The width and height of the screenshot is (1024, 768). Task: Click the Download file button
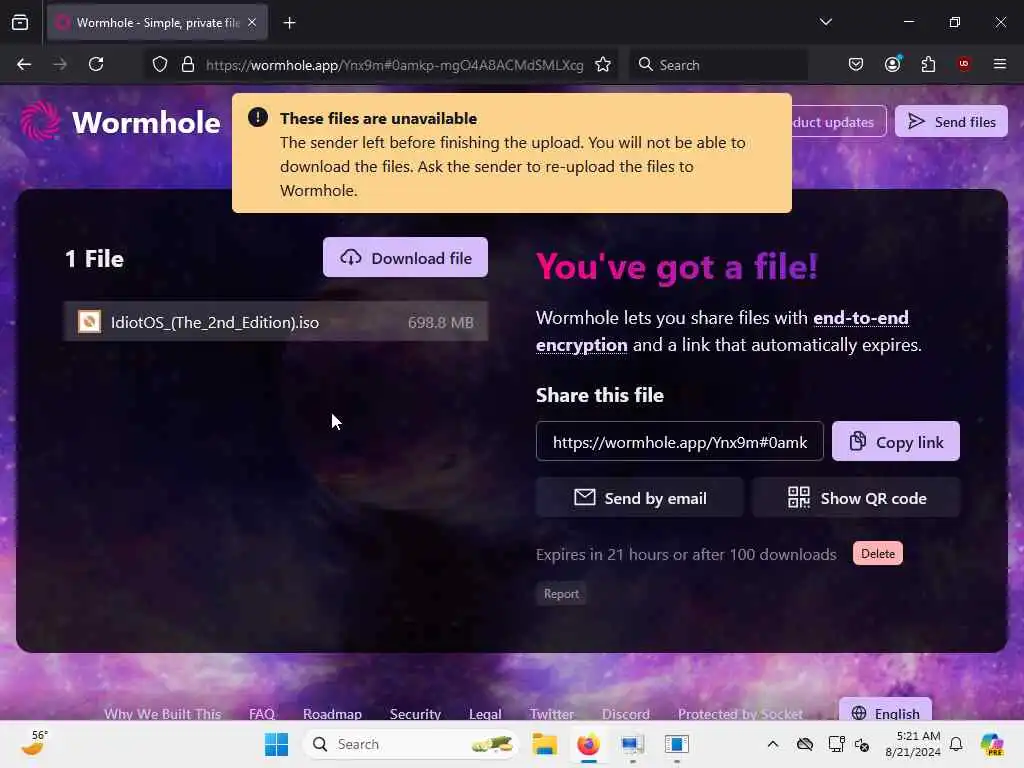tap(405, 257)
